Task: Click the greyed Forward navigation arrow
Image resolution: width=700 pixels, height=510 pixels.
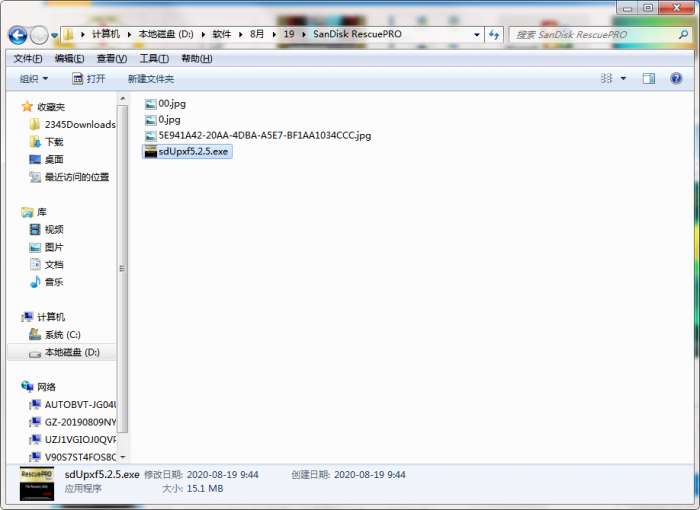Action: tap(39, 35)
